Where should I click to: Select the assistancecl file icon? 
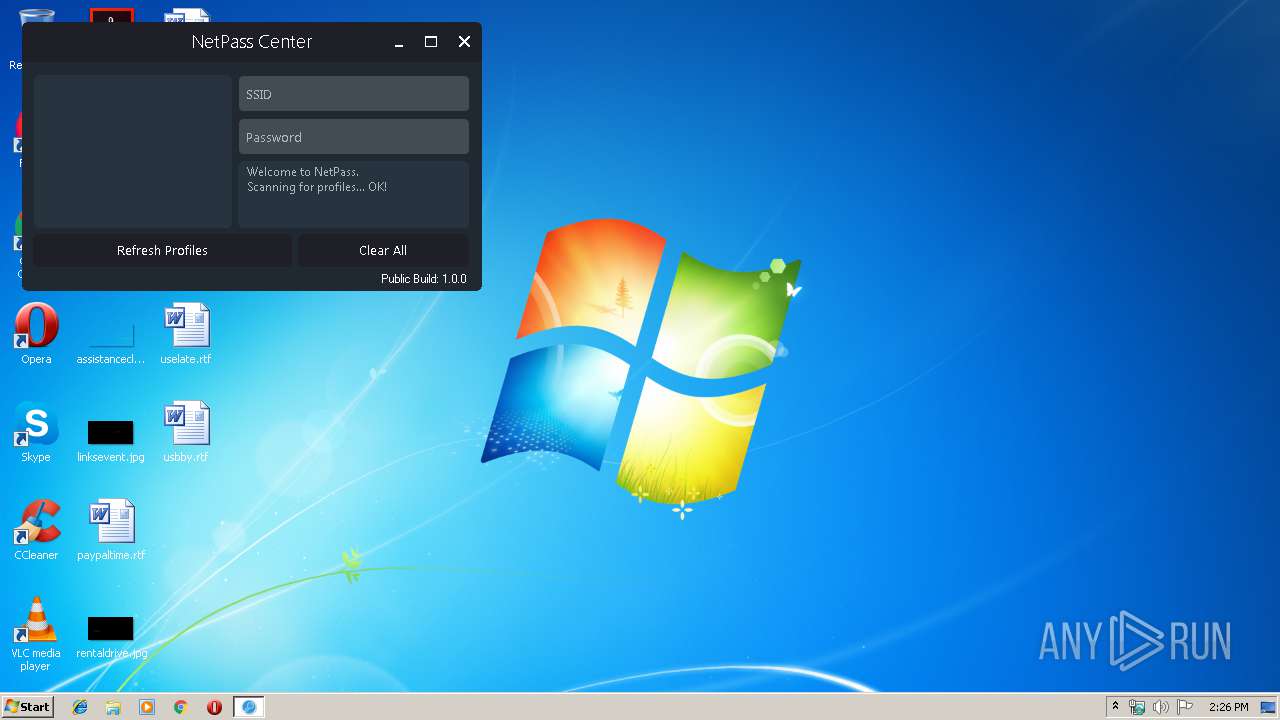111,340
